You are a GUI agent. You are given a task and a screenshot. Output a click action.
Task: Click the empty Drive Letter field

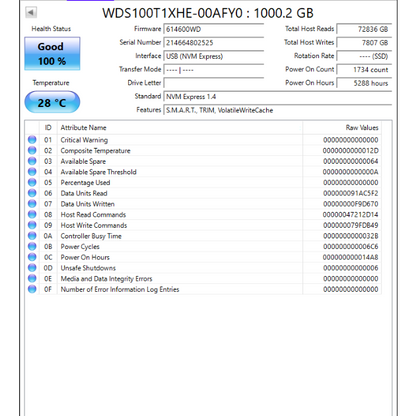[214, 83]
